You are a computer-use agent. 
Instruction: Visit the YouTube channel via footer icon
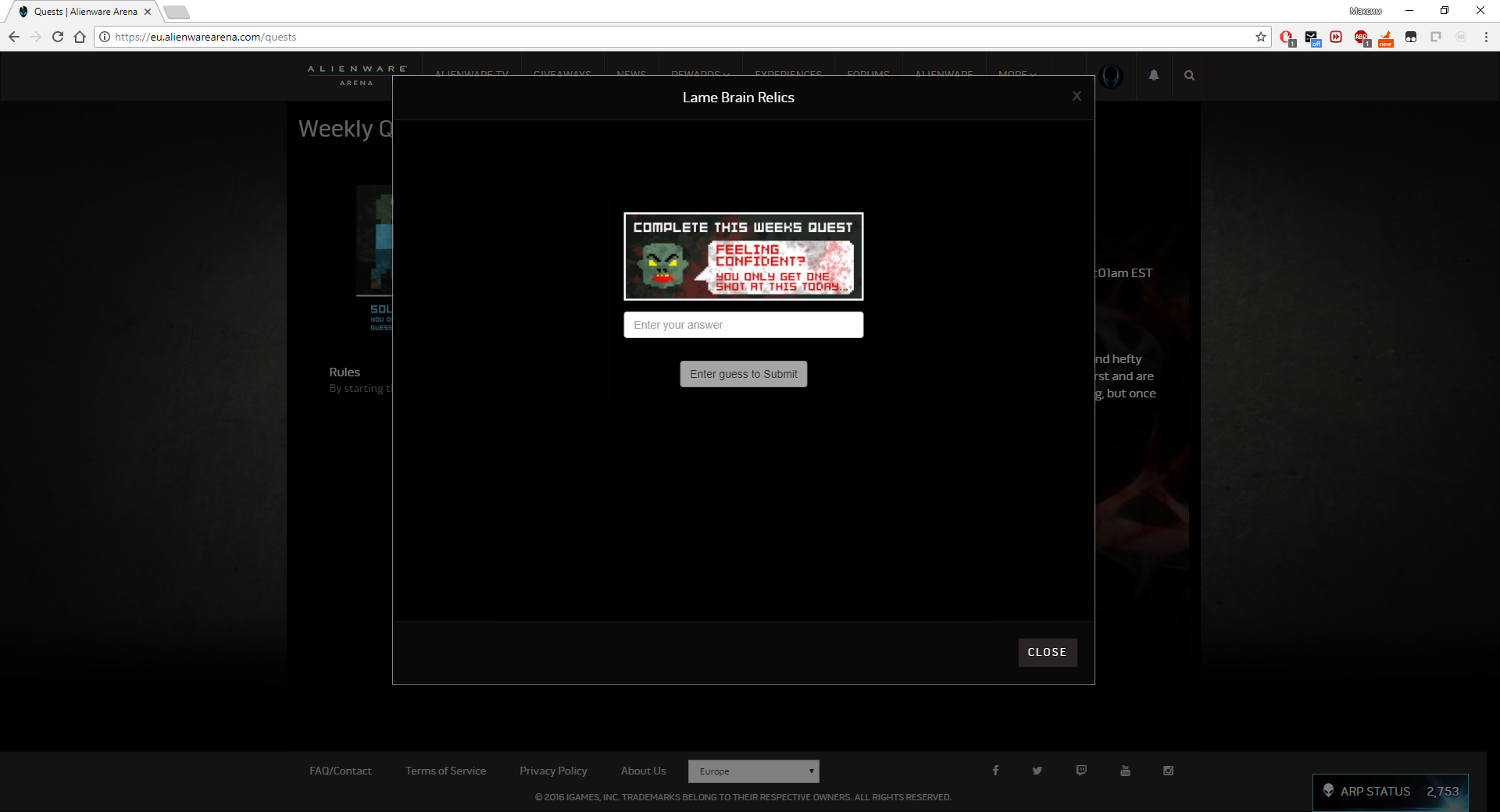point(1125,771)
